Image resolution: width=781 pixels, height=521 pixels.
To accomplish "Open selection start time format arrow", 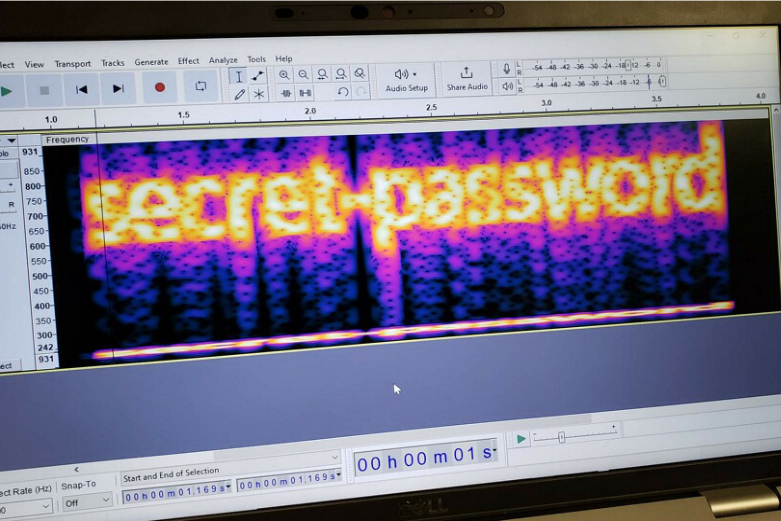I will (x=229, y=487).
